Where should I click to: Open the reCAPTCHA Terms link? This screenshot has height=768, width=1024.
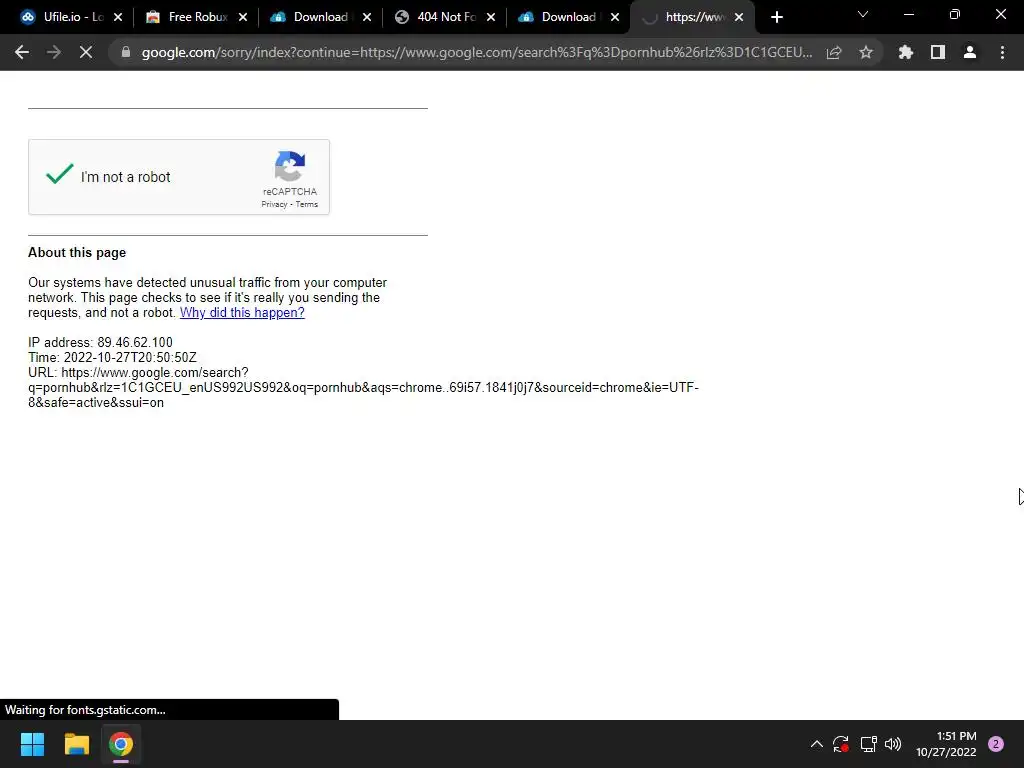click(307, 204)
